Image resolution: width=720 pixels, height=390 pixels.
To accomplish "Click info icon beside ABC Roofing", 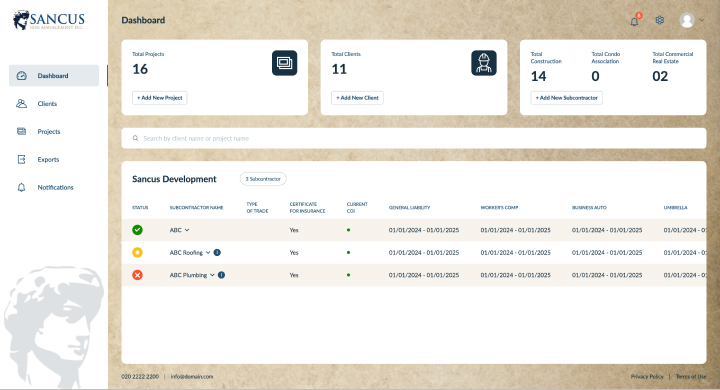I will tap(217, 252).
